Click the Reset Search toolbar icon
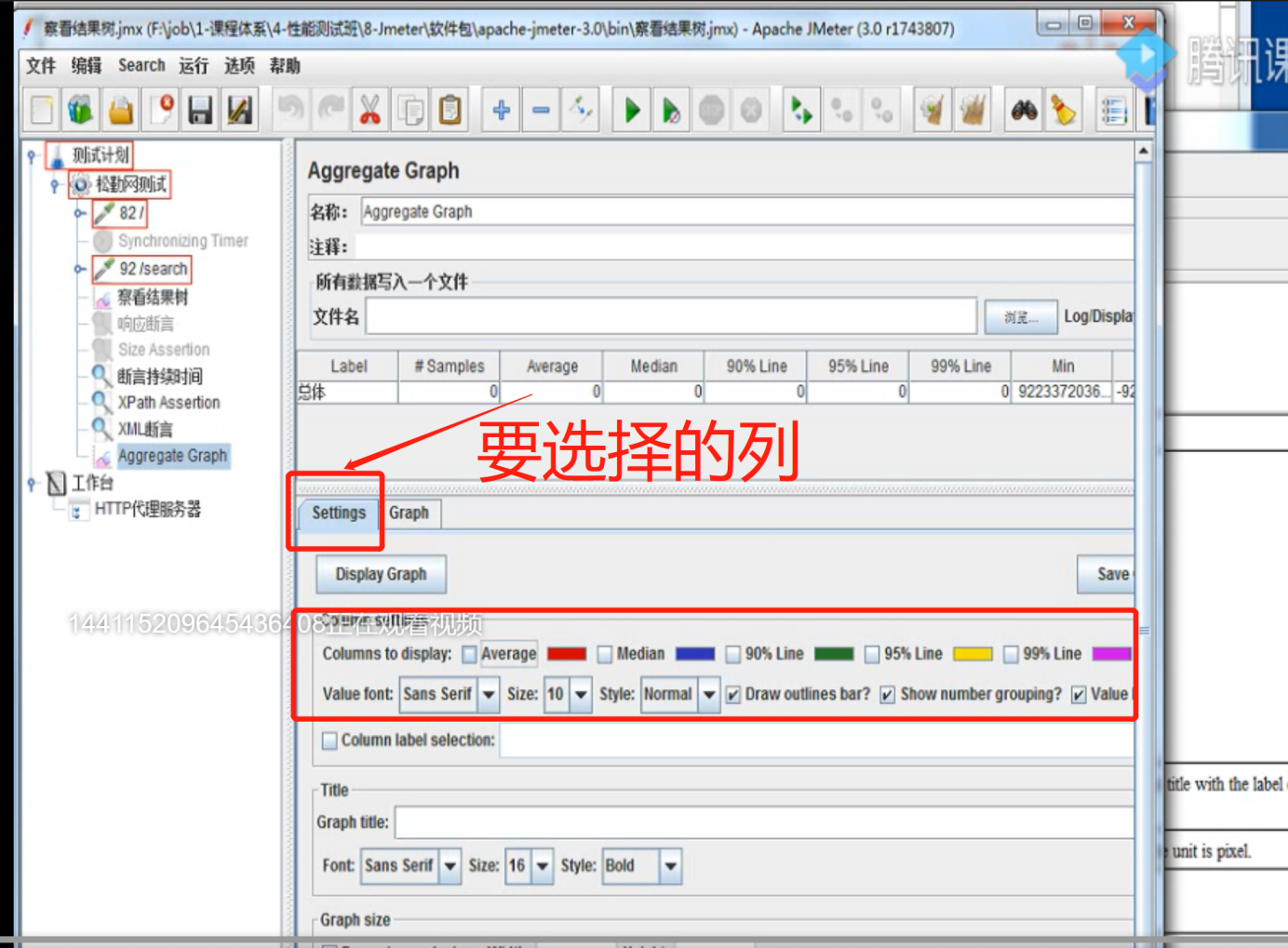This screenshot has width=1288, height=948. pyautogui.click(x=1064, y=111)
